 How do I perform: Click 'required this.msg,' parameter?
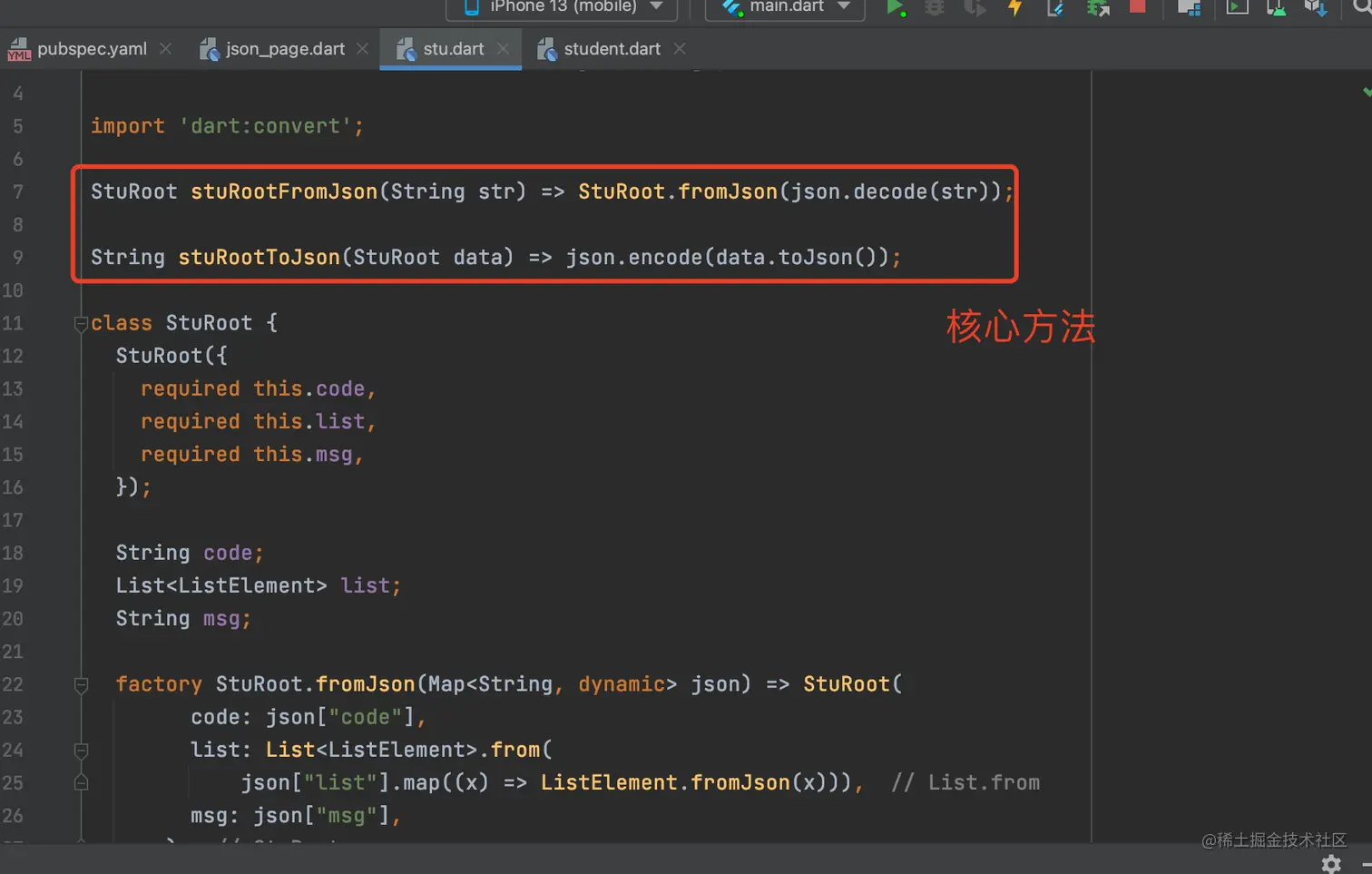tap(251, 454)
